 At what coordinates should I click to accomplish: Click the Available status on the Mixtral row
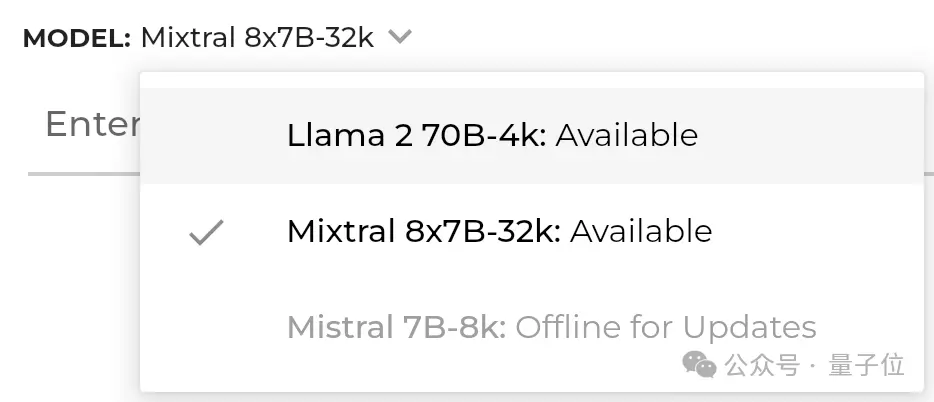click(x=641, y=232)
